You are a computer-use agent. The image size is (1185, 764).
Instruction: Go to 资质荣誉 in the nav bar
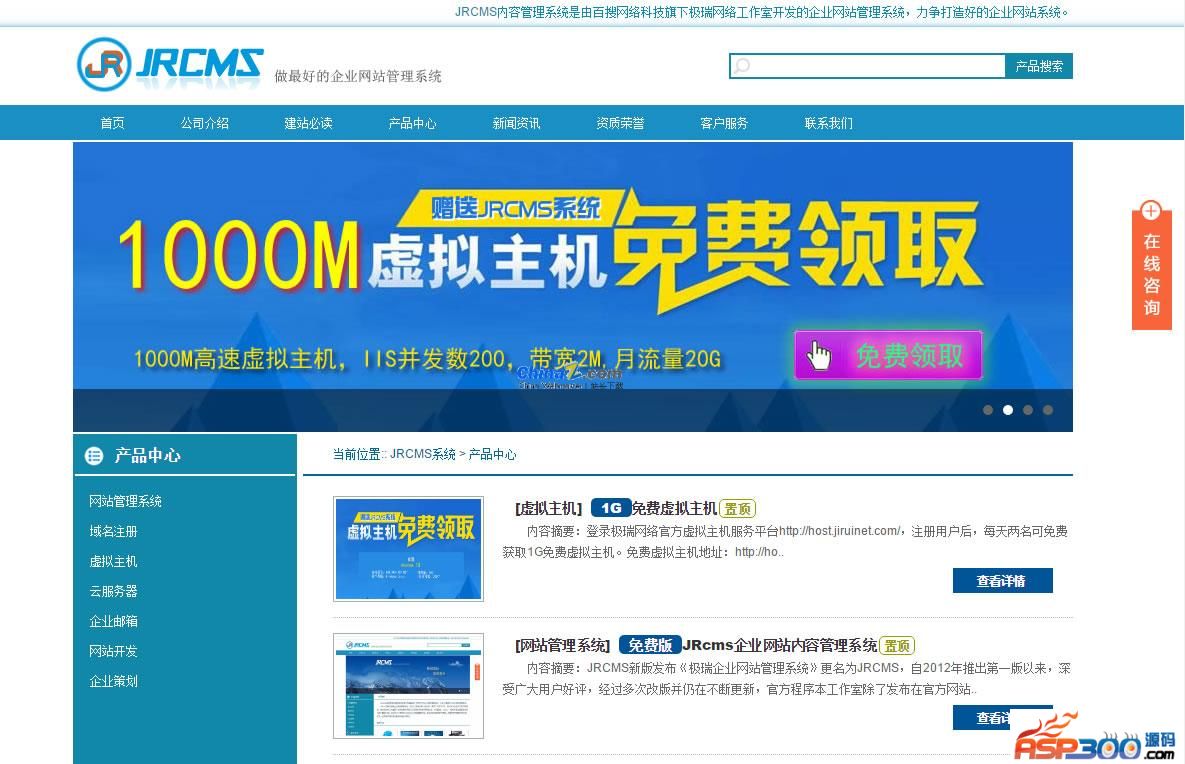tap(620, 123)
